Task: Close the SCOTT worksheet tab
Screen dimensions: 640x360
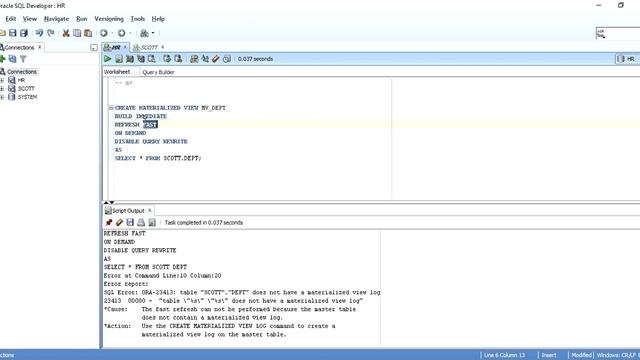Action: [162, 47]
